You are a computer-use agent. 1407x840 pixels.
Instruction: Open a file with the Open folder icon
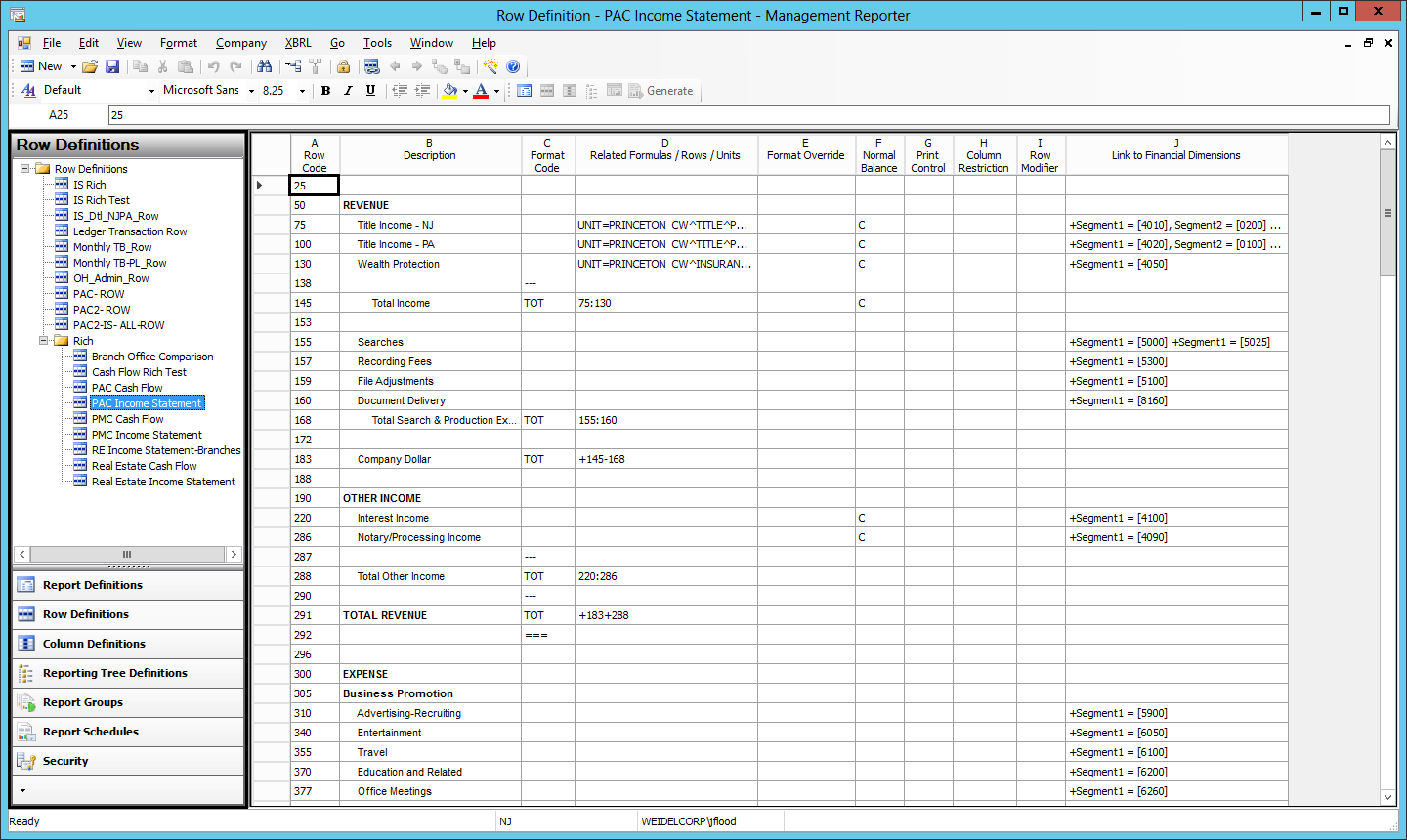click(90, 66)
